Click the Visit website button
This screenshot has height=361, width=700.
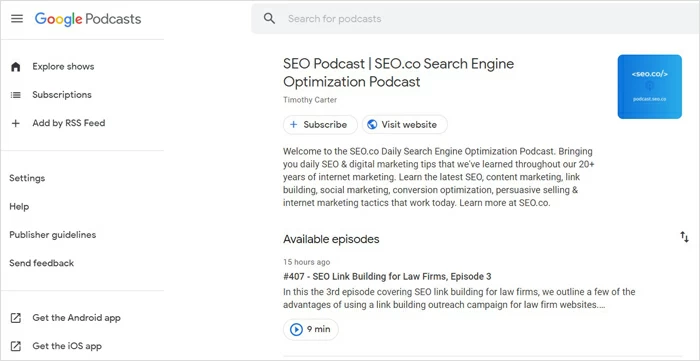point(404,124)
